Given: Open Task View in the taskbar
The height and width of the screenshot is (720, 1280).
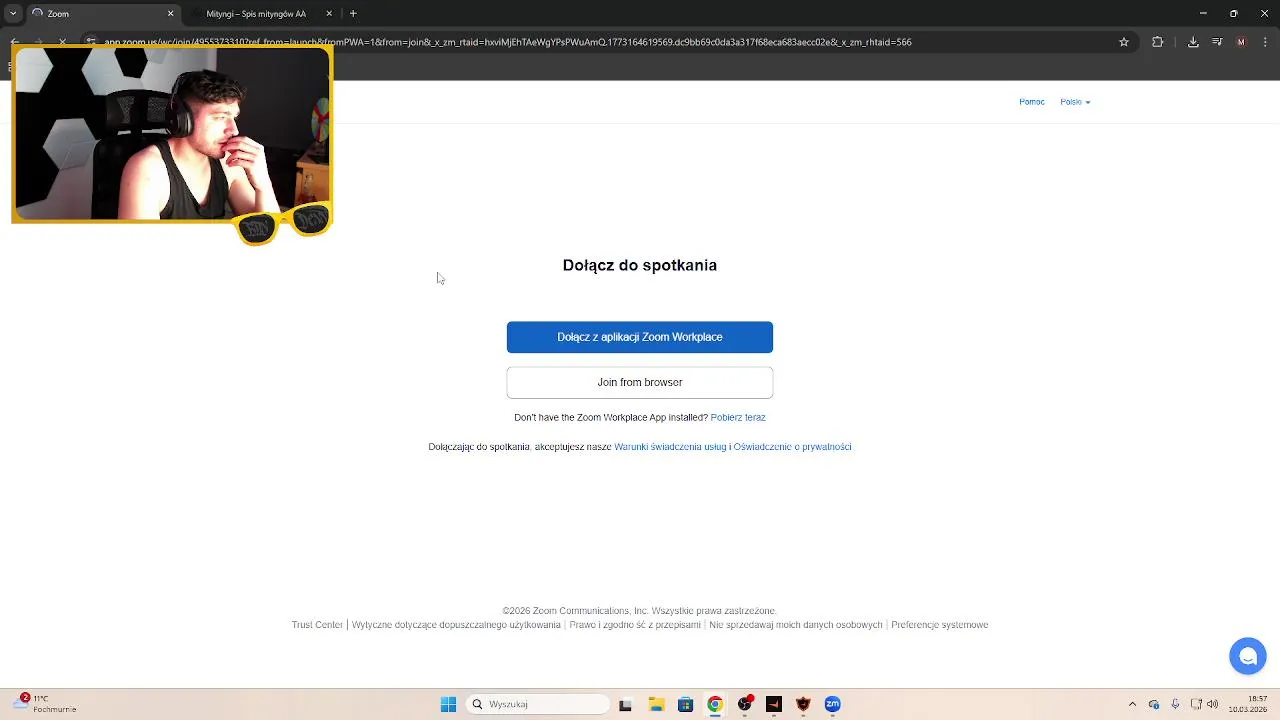Looking at the screenshot, I should [x=625, y=704].
